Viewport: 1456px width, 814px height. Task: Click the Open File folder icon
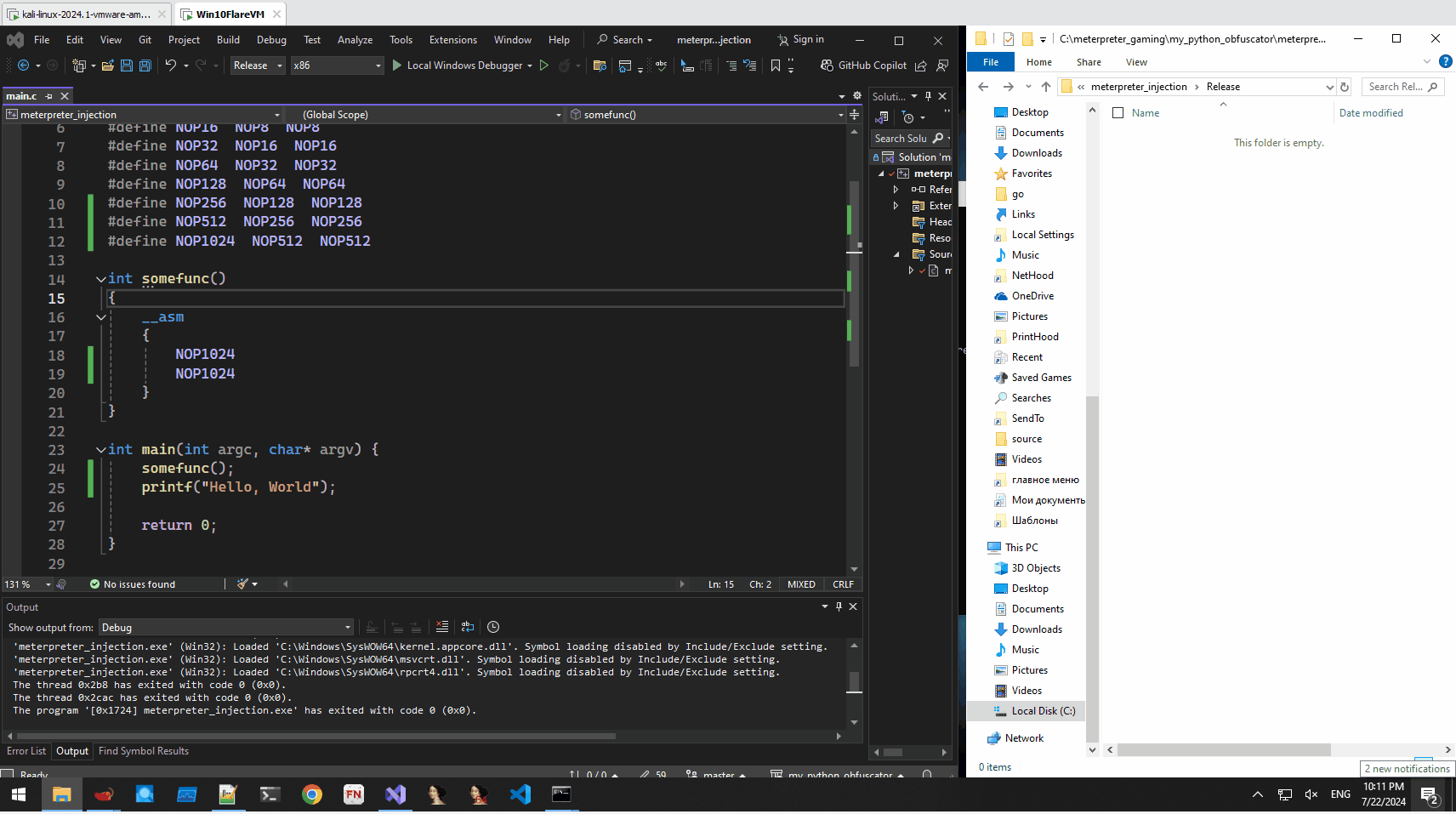[x=108, y=65]
